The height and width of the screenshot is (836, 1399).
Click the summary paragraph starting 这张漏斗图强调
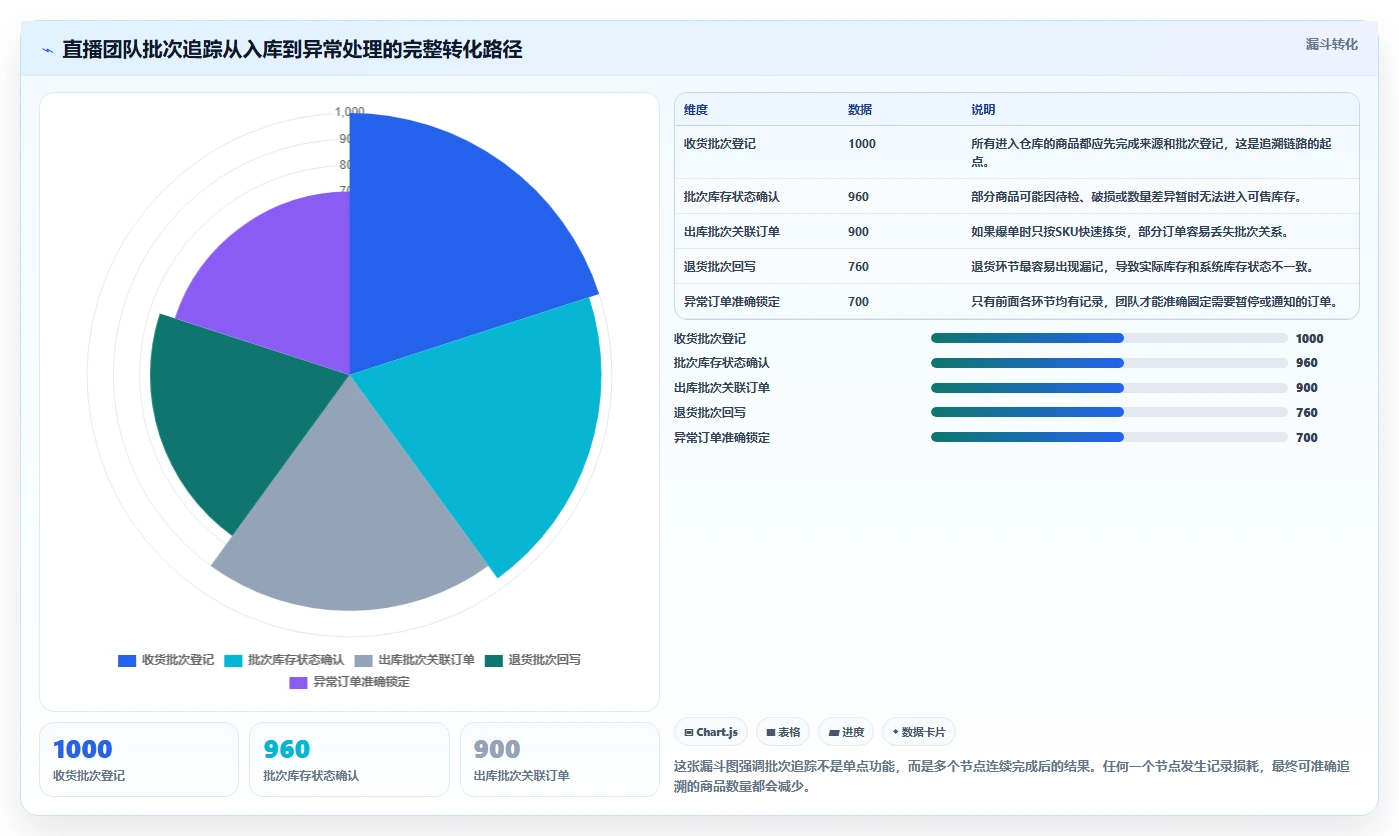[1012, 776]
